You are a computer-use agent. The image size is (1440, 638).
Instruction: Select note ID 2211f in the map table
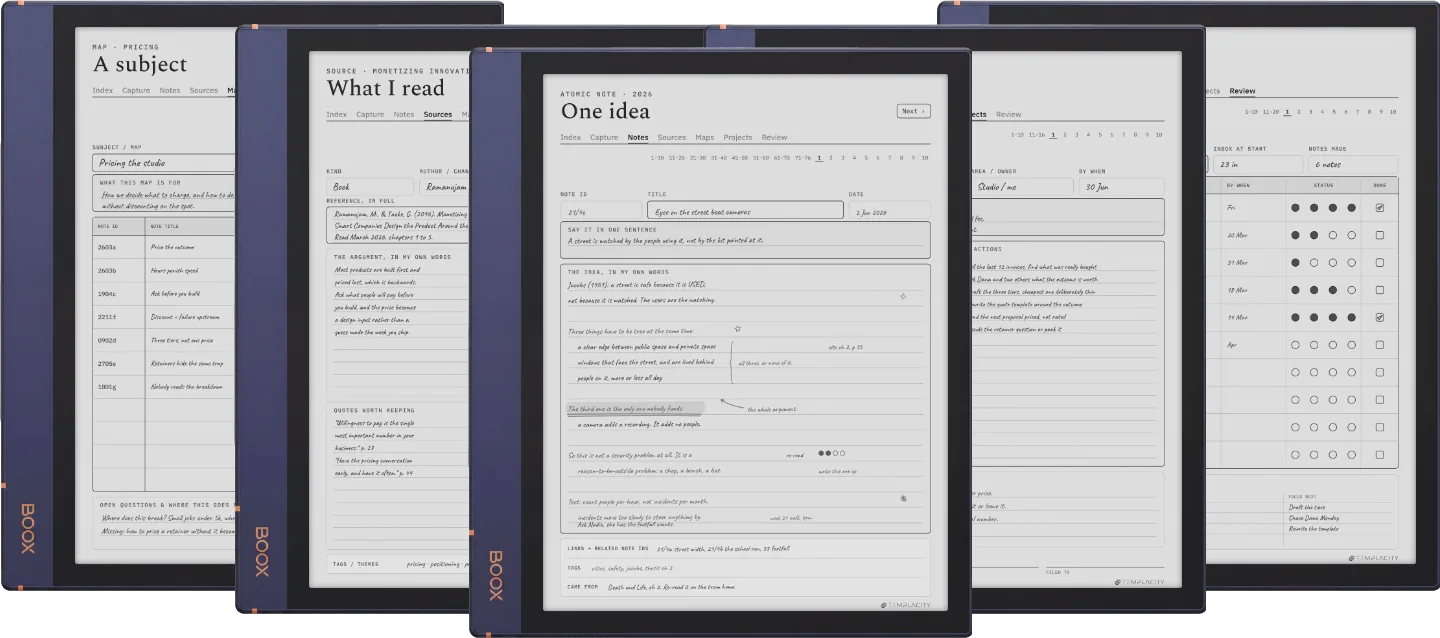click(107, 317)
